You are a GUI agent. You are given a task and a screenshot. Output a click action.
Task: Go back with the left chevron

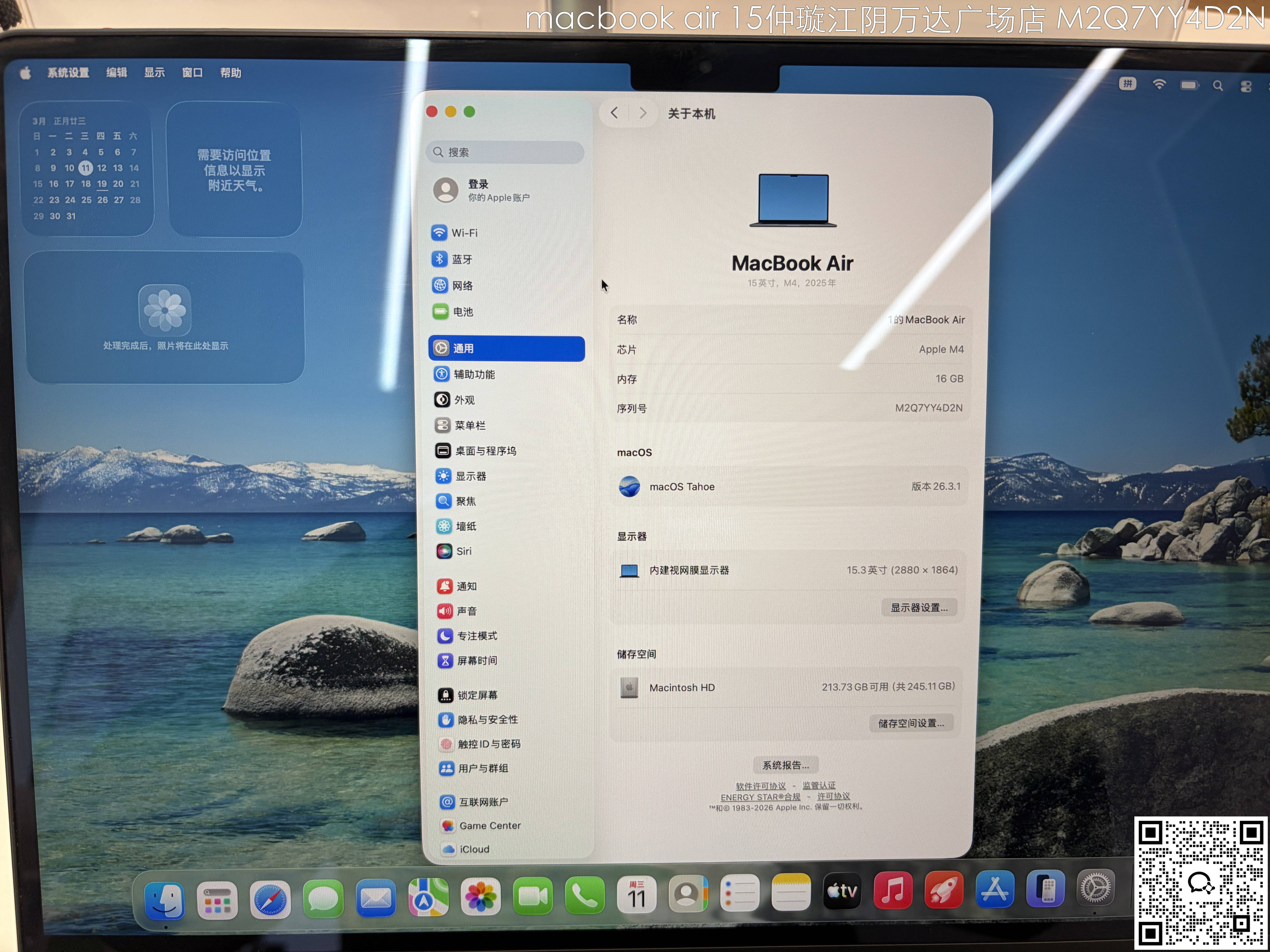614,113
